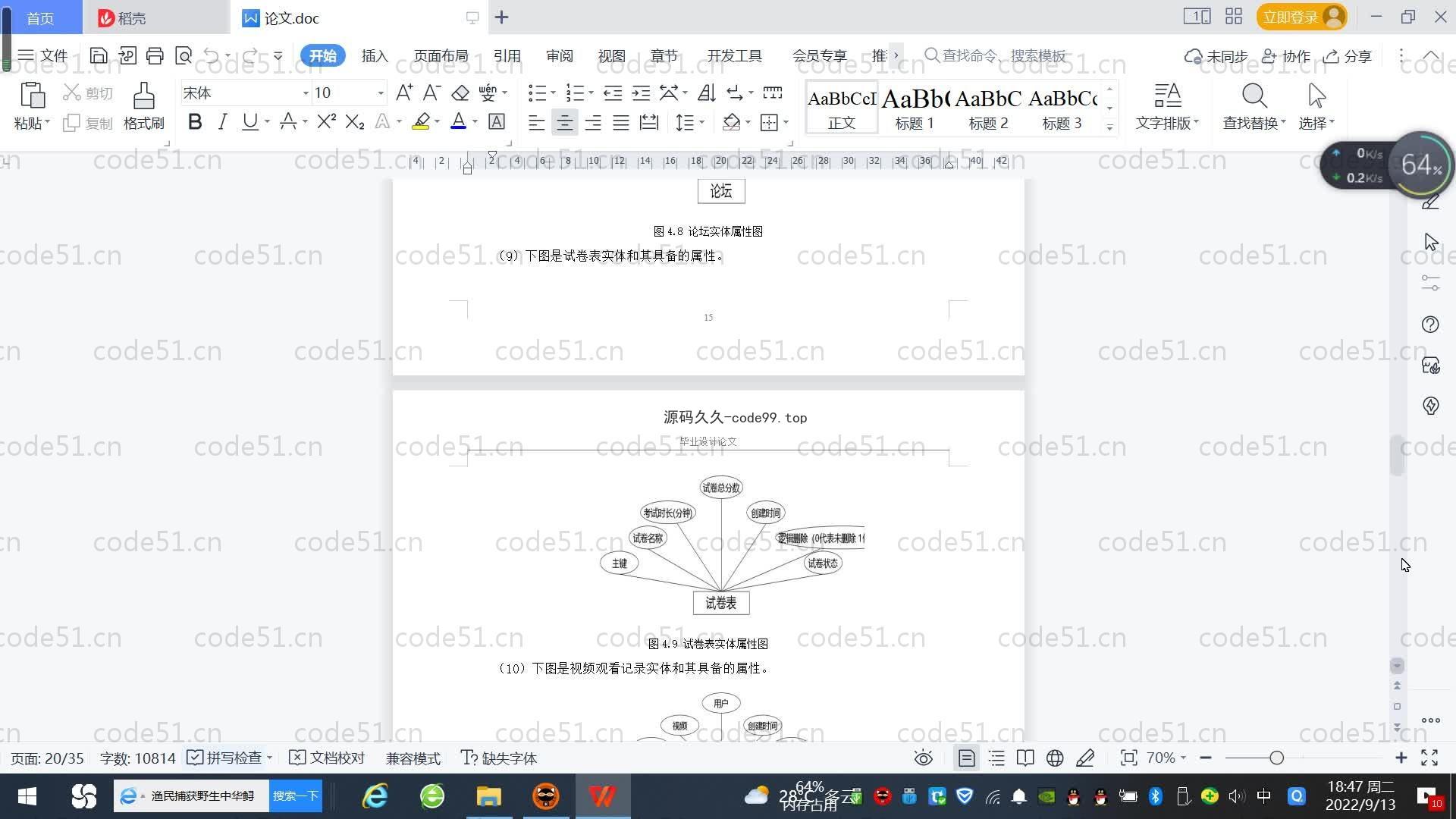Image resolution: width=1456 pixels, height=819 pixels.
Task: Toggle center alignment
Action: (x=564, y=123)
